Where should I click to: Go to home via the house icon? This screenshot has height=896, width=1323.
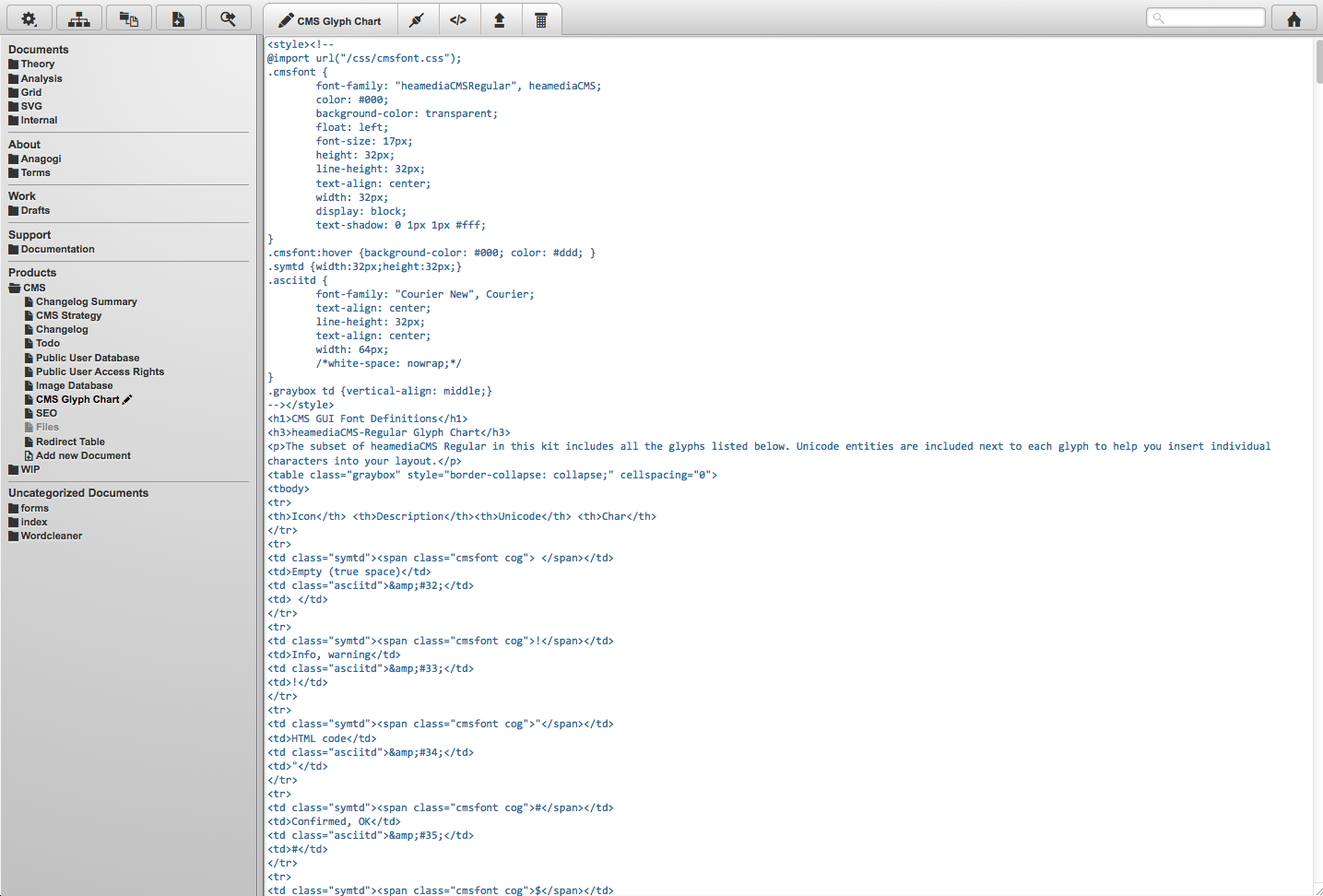(x=1294, y=18)
